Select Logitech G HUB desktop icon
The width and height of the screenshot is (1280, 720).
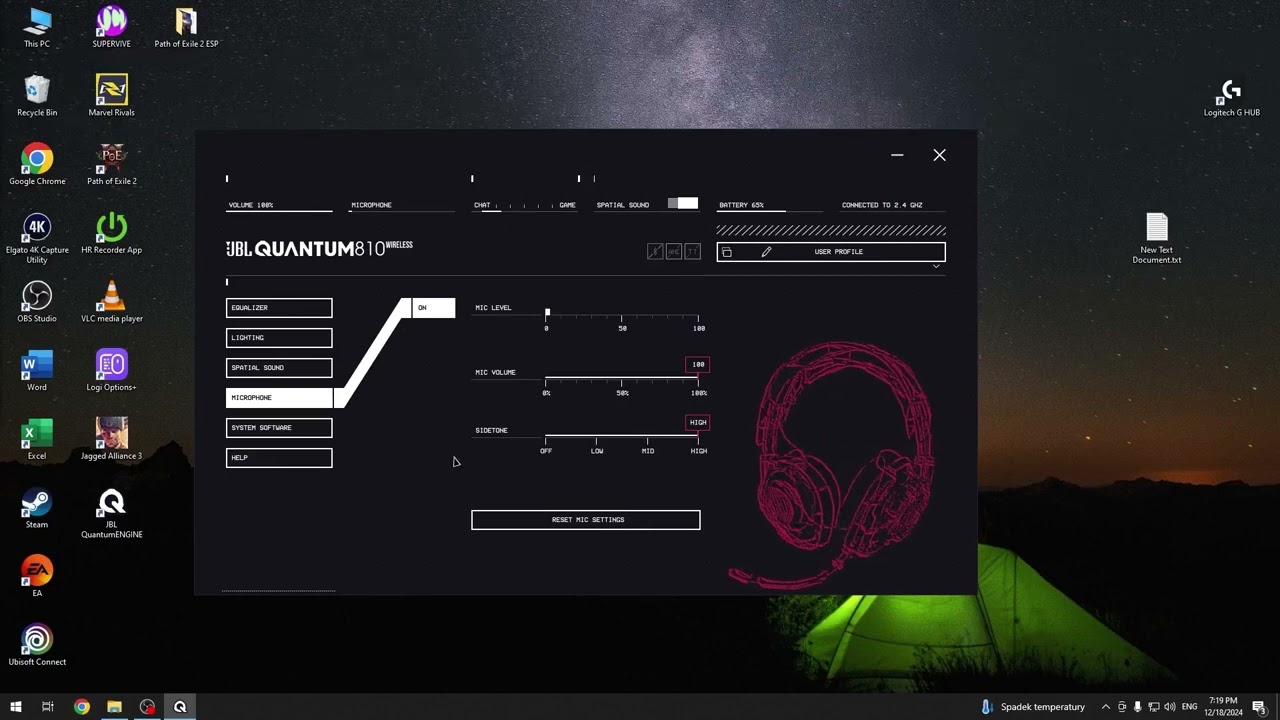[1231, 97]
